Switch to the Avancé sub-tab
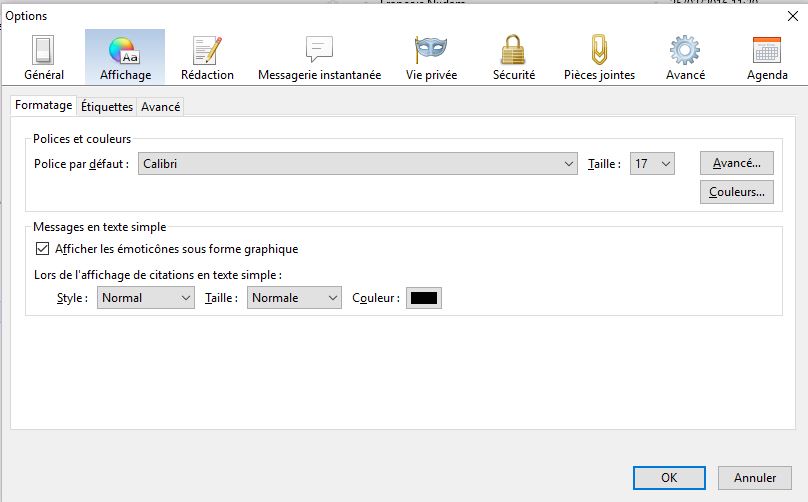The image size is (808, 502). [160, 107]
